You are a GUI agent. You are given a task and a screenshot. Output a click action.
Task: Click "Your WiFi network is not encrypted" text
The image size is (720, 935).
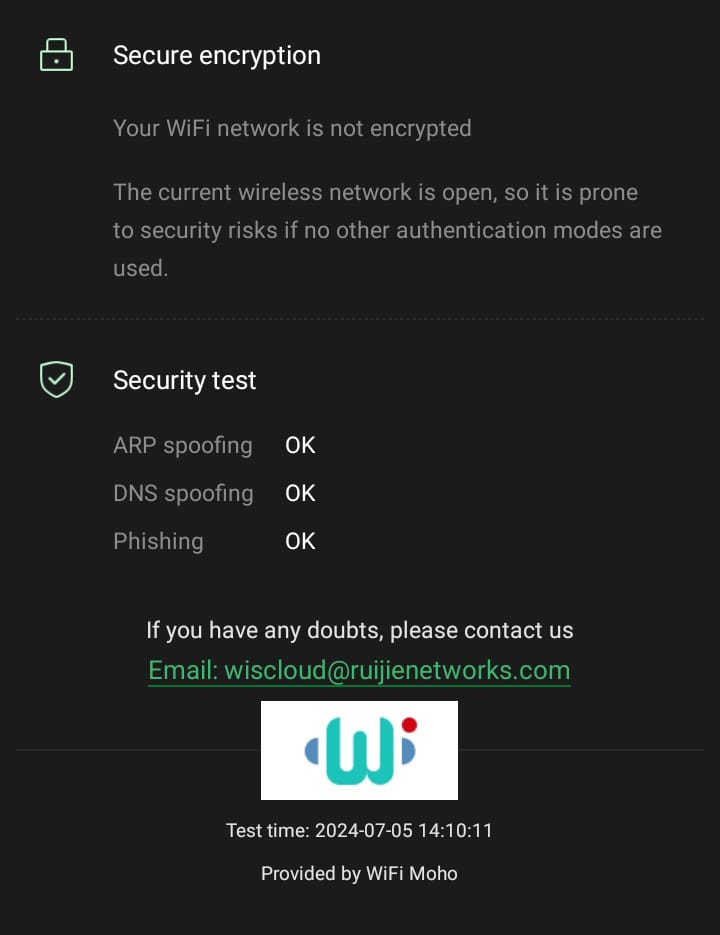pos(292,128)
